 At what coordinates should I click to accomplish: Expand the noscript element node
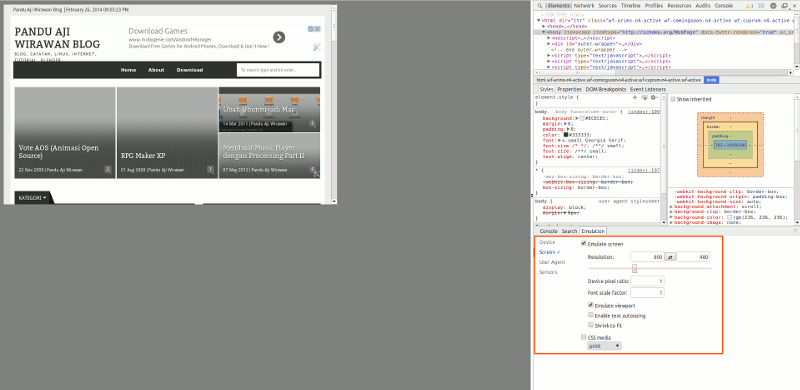point(549,38)
